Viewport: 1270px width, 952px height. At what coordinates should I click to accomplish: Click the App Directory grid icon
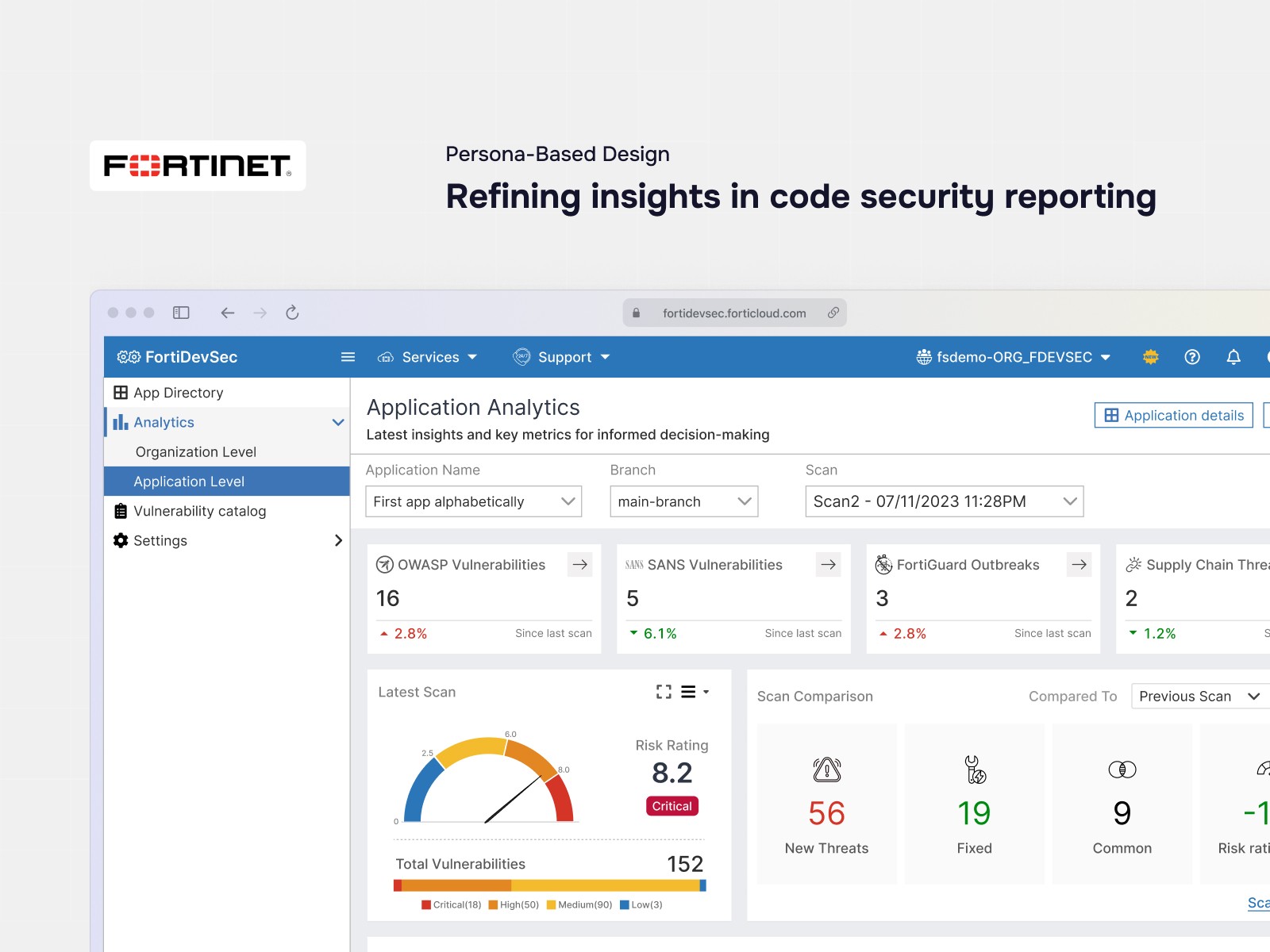coord(121,393)
